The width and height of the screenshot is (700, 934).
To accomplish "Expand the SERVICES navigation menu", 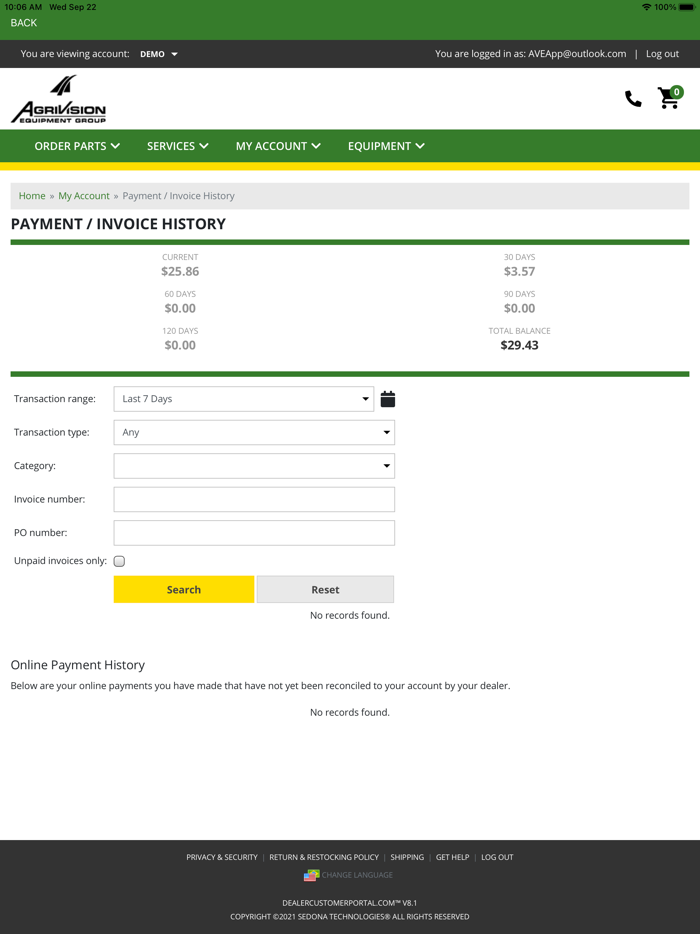I will tap(177, 146).
